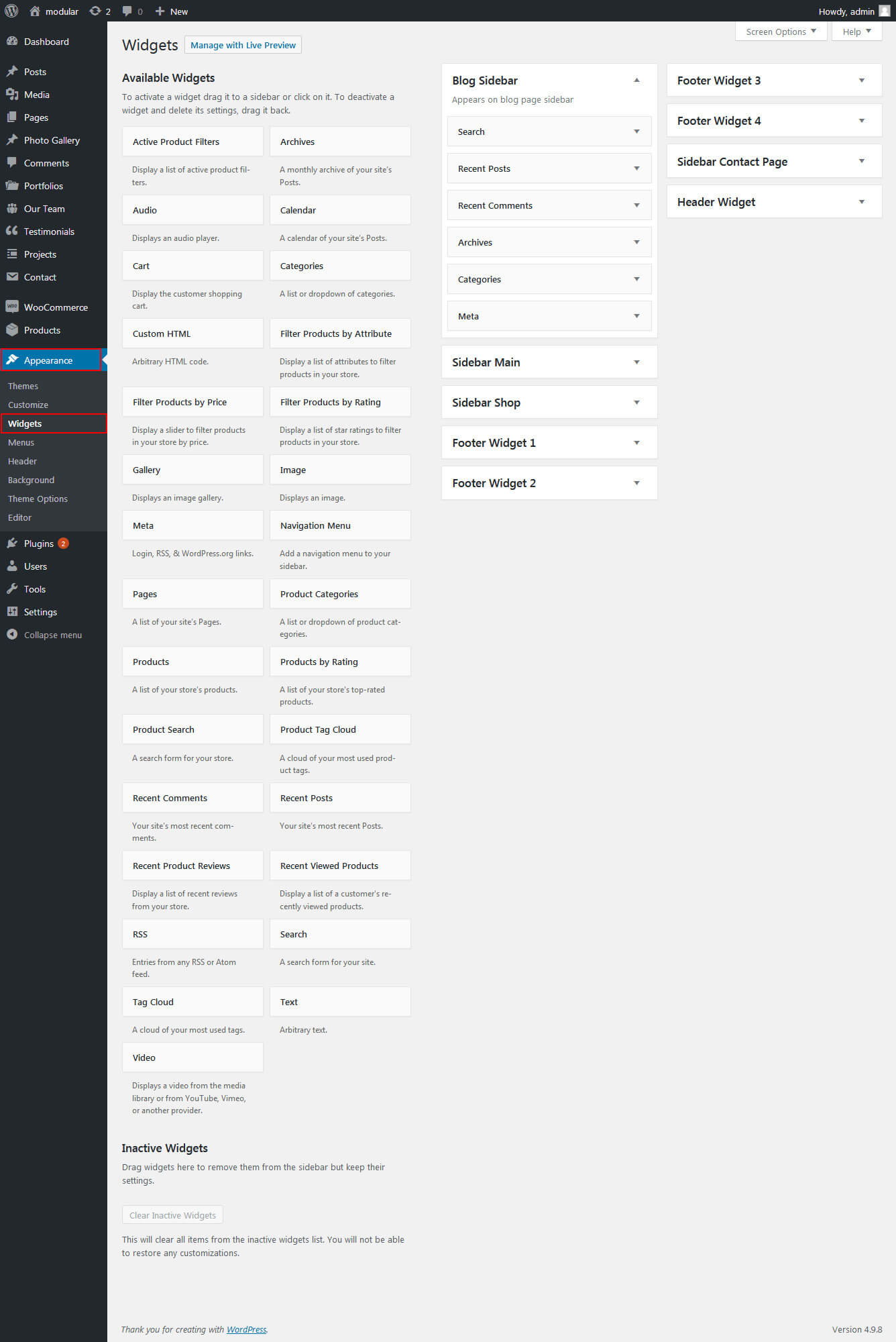Click the Collapse menu arrow icon
The width and height of the screenshot is (896, 1342).
(12, 635)
